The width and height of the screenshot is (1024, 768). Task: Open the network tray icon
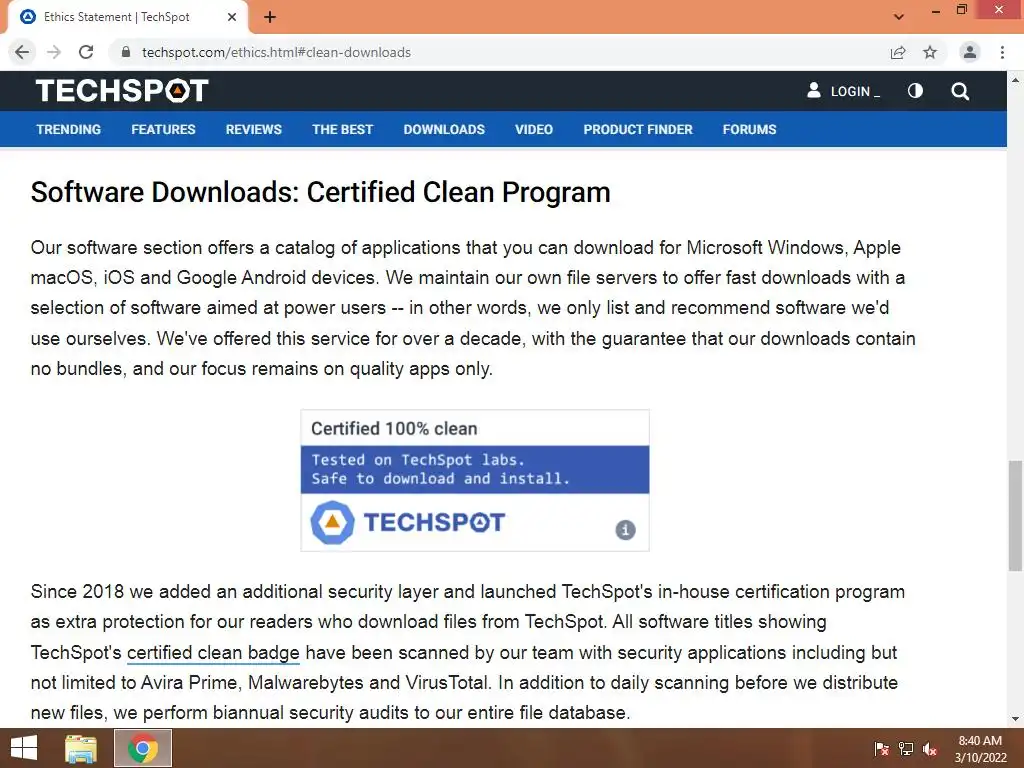point(906,748)
